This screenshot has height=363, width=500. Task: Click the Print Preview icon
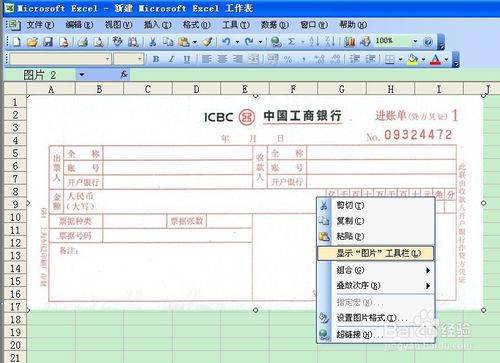tap(99, 42)
